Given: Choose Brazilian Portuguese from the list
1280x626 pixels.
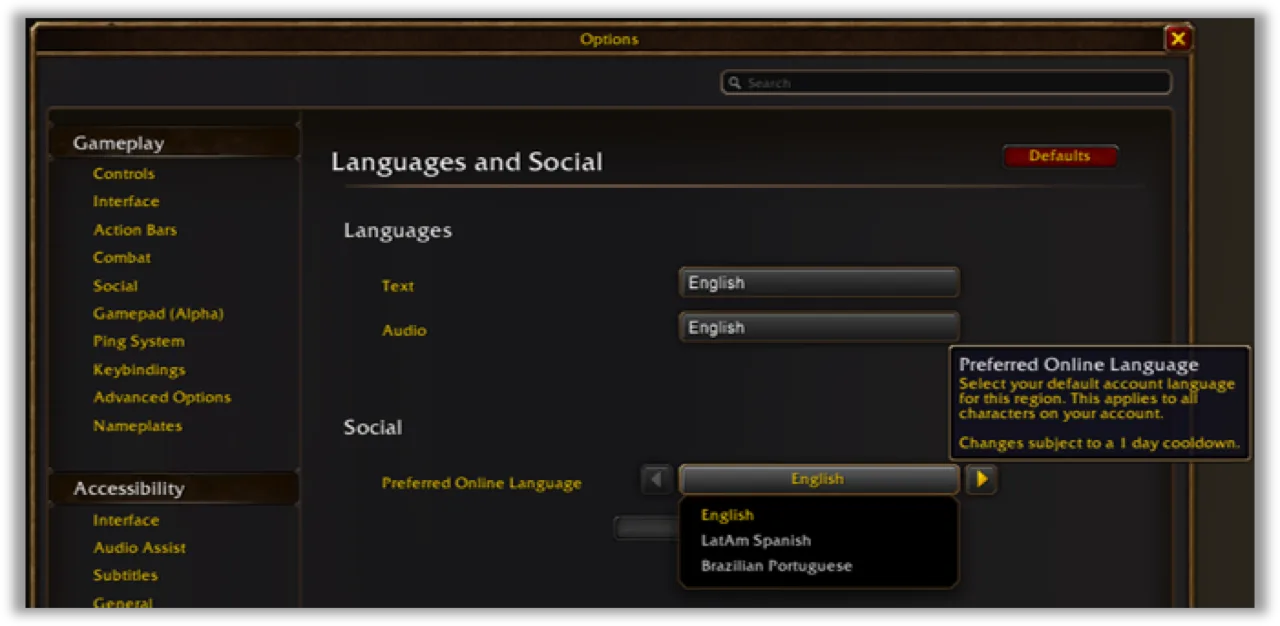Looking at the screenshot, I should [777, 566].
